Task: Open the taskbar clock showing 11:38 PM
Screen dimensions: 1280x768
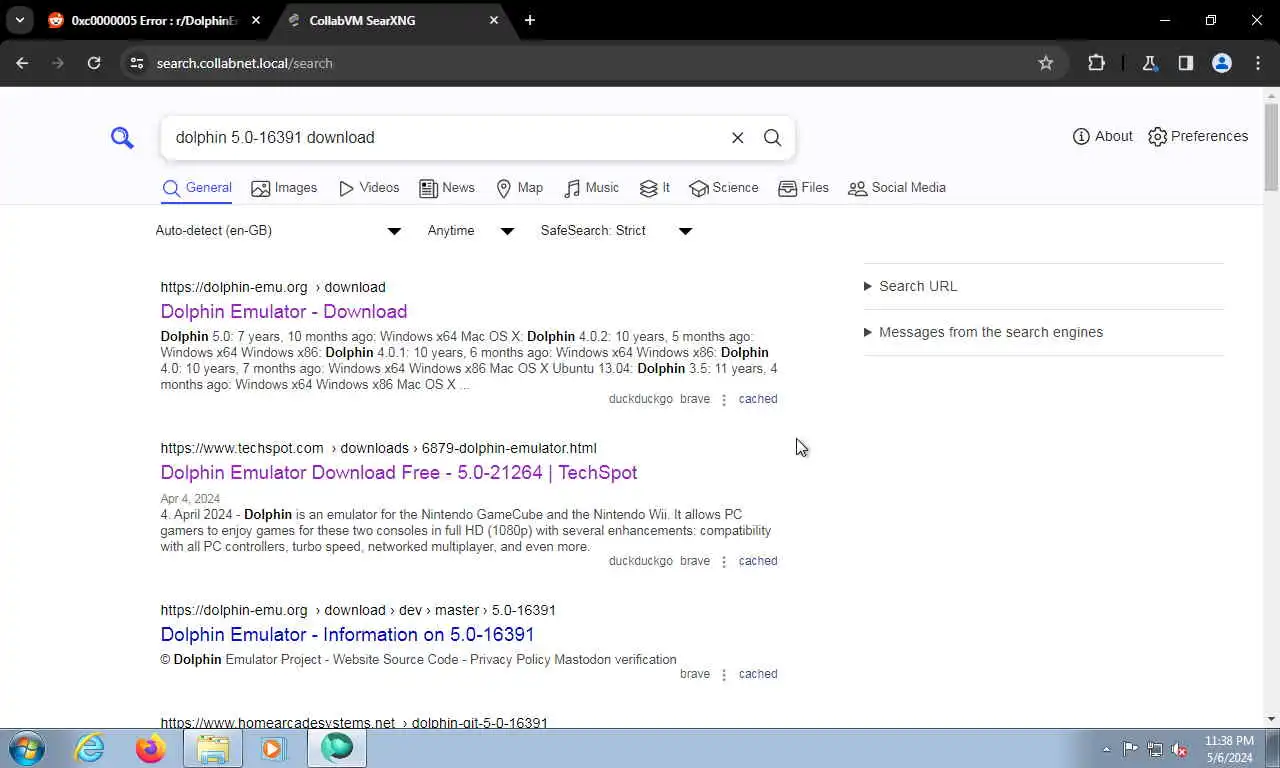Action: point(1229,749)
